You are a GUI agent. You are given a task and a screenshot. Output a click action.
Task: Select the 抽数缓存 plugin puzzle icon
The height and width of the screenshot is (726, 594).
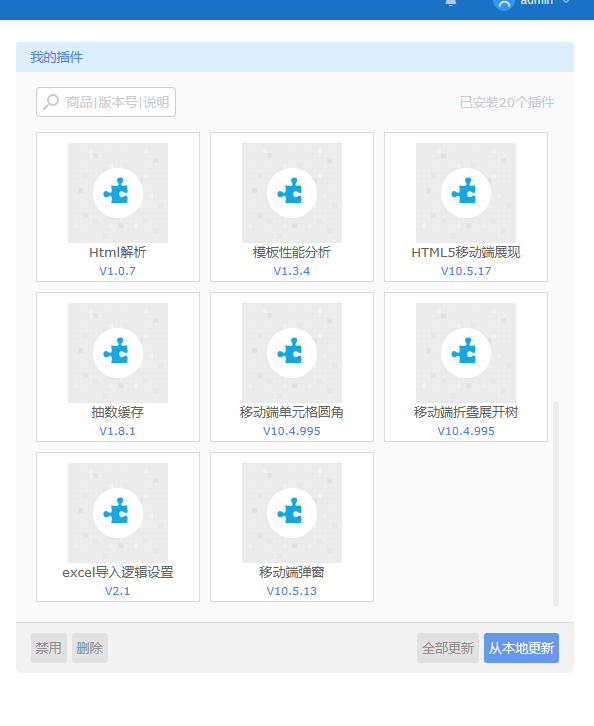click(118, 353)
